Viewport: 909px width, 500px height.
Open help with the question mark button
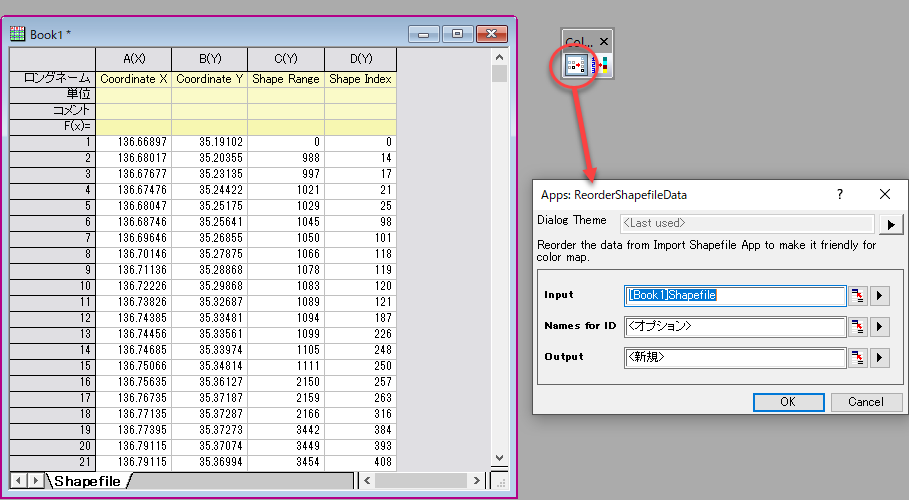839,194
